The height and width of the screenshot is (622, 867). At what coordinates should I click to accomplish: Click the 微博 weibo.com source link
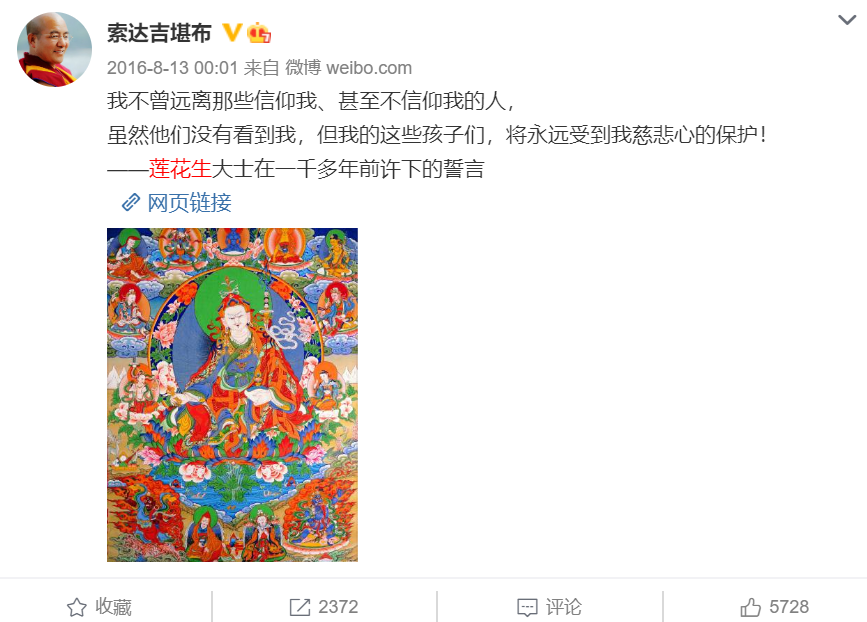pos(348,68)
